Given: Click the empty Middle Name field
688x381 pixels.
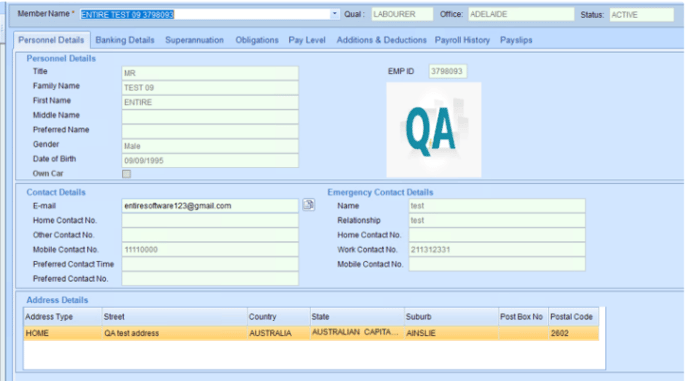Looking at the screenshot, I should 210,117.
